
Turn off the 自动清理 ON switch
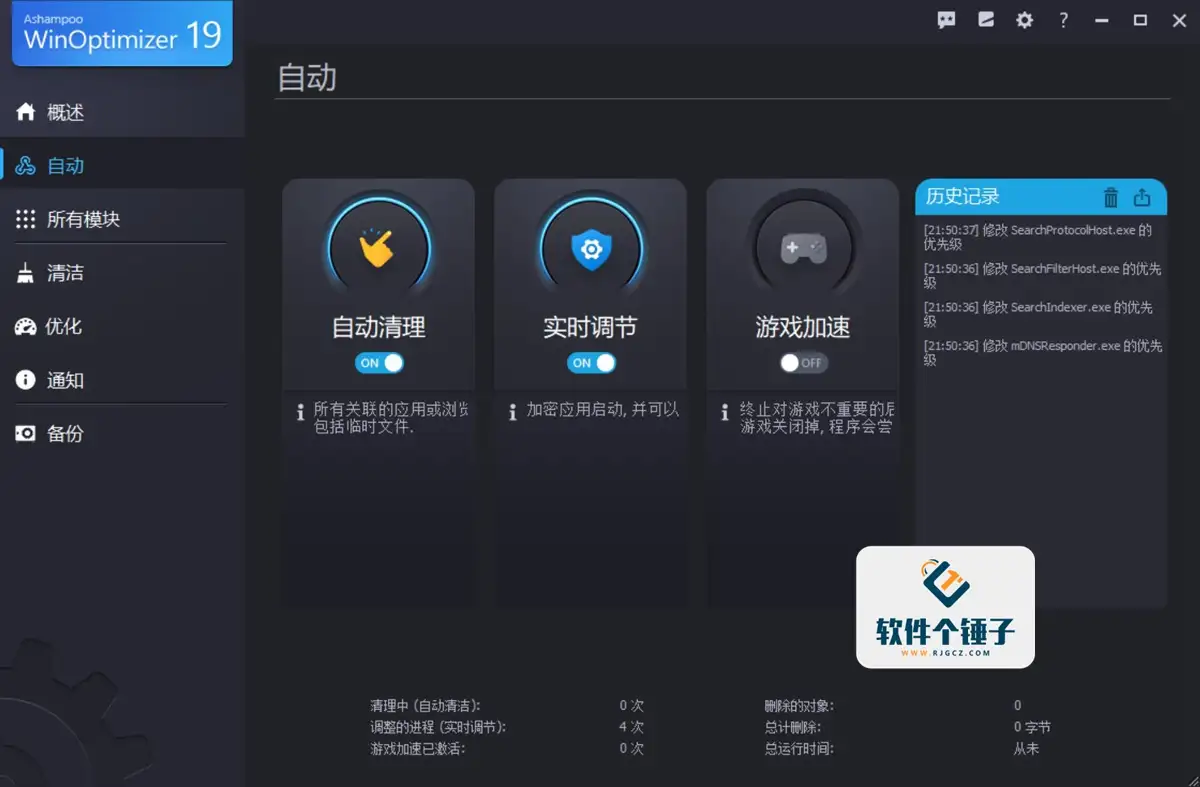(x=379, y=363)
